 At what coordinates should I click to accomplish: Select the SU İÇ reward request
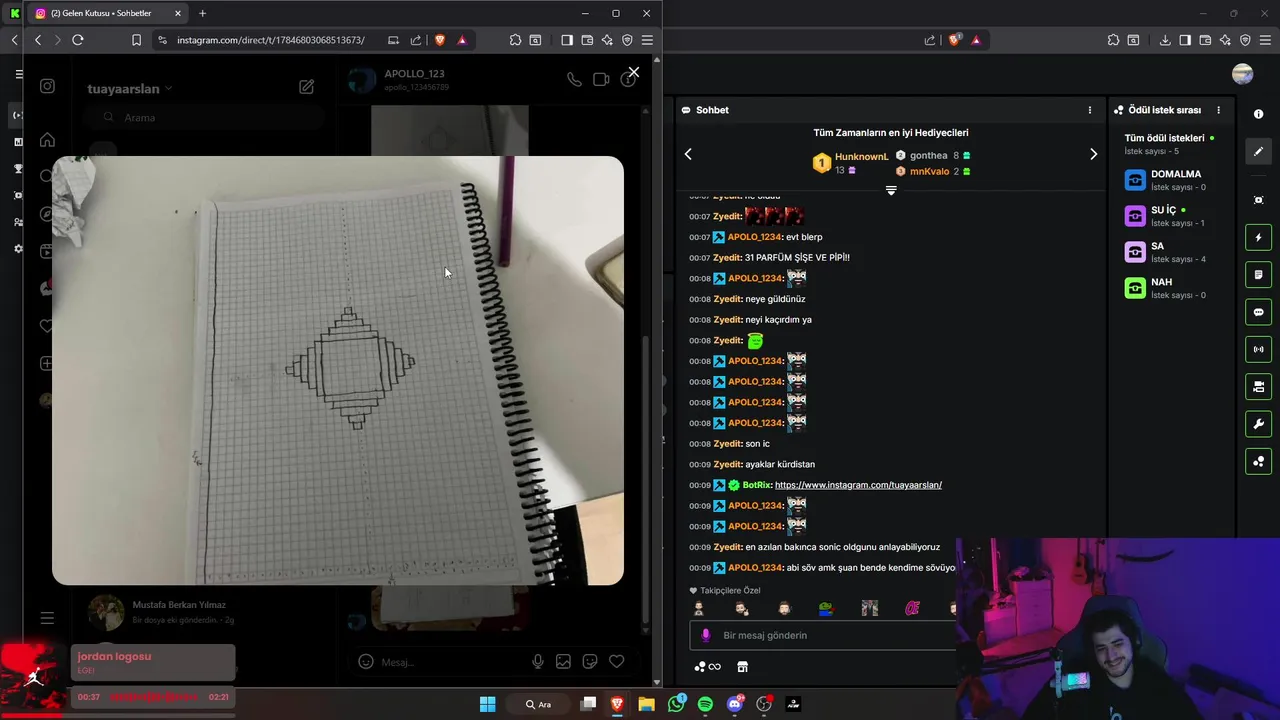(x=1170, y=216)
